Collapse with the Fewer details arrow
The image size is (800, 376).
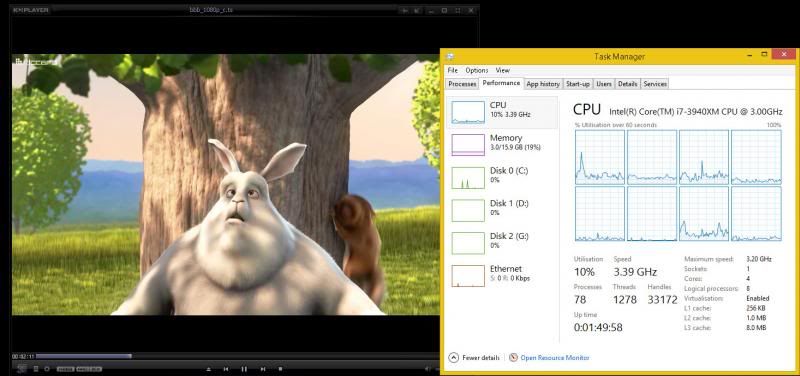(454, 358)
